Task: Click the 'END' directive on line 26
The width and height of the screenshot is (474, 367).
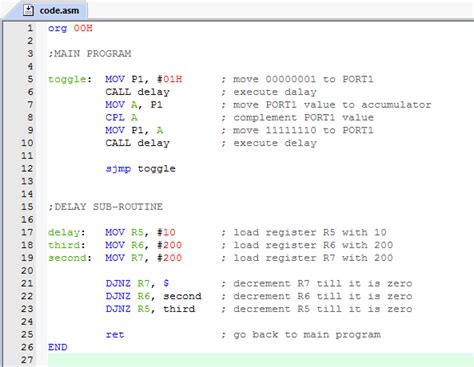Action: 58,347
